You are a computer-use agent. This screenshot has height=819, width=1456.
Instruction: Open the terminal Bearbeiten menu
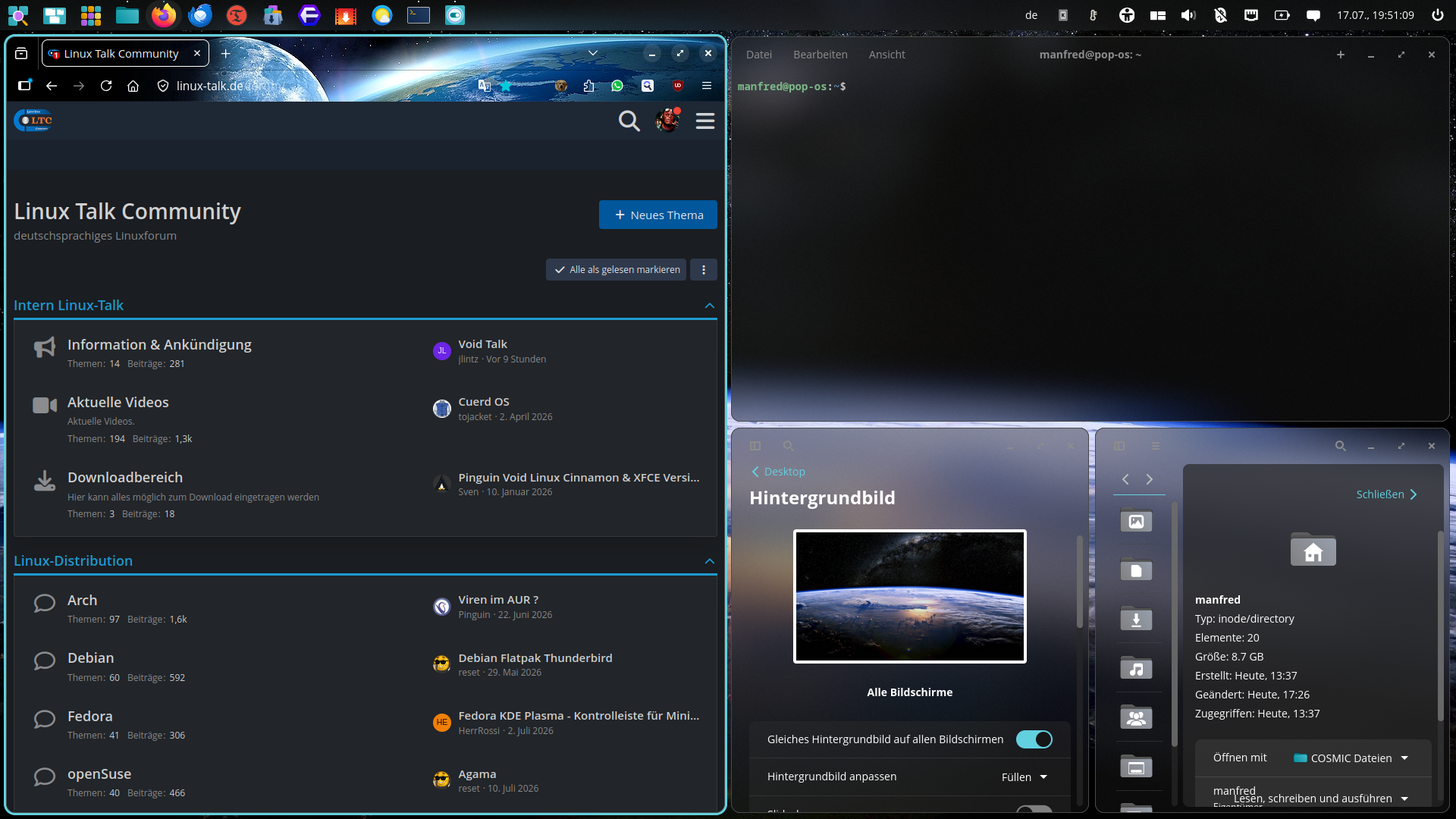(x=821, y=55)
